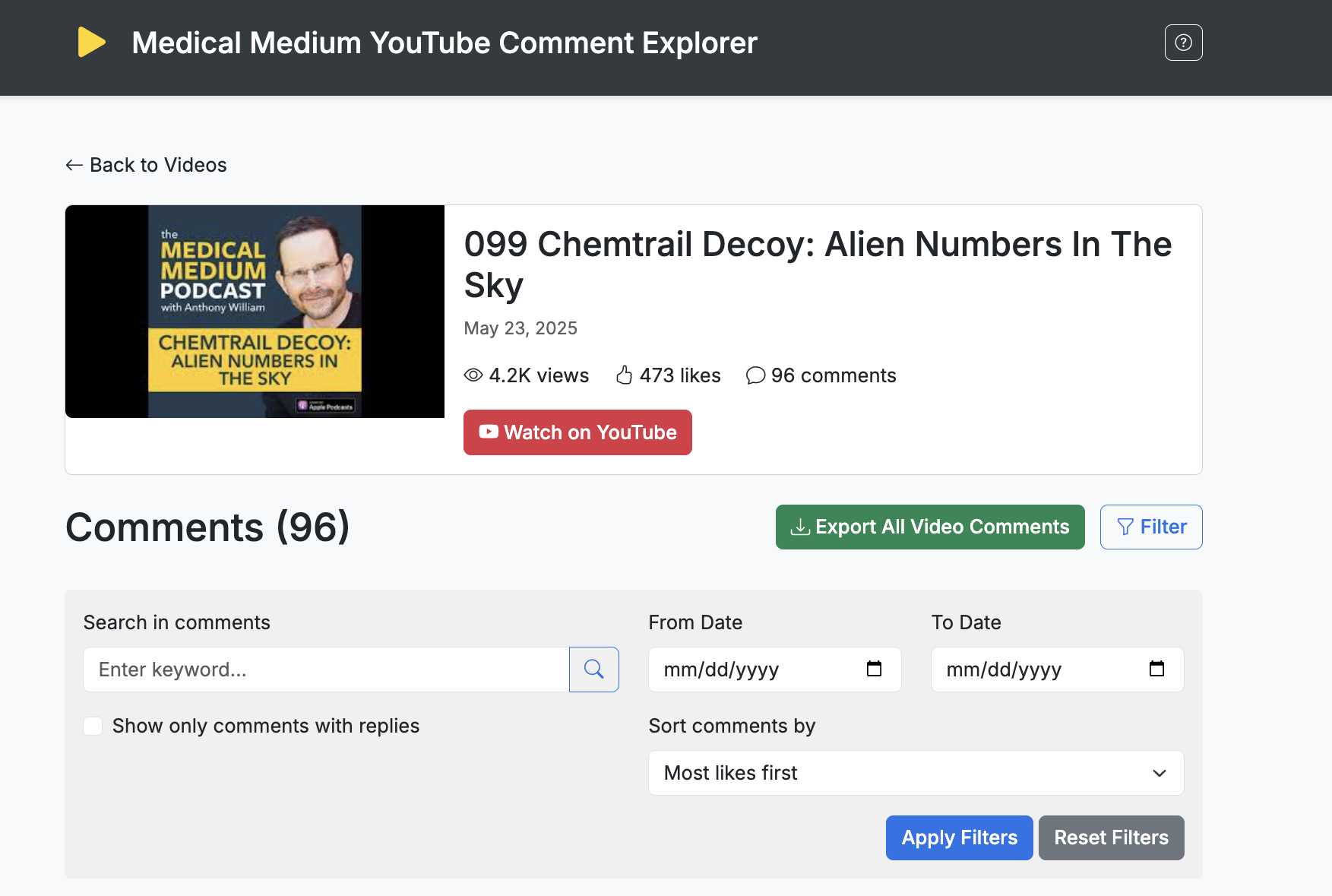Click the Search in comments label

click(177, 622)
